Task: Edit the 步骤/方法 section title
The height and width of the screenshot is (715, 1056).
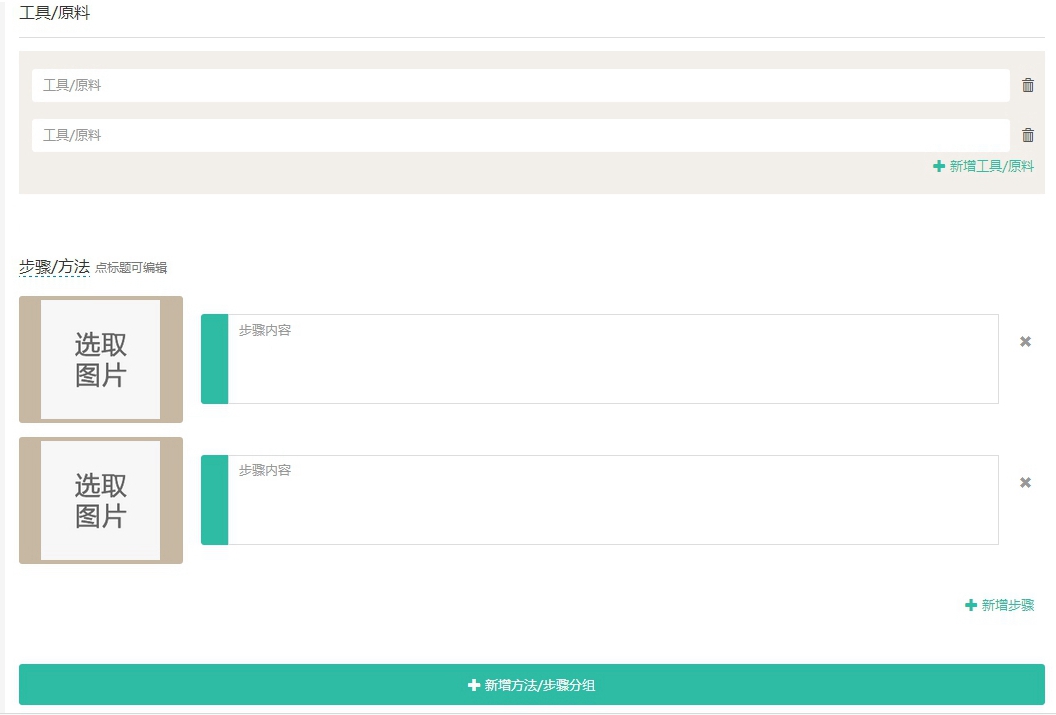Action: tap(54, 267)
